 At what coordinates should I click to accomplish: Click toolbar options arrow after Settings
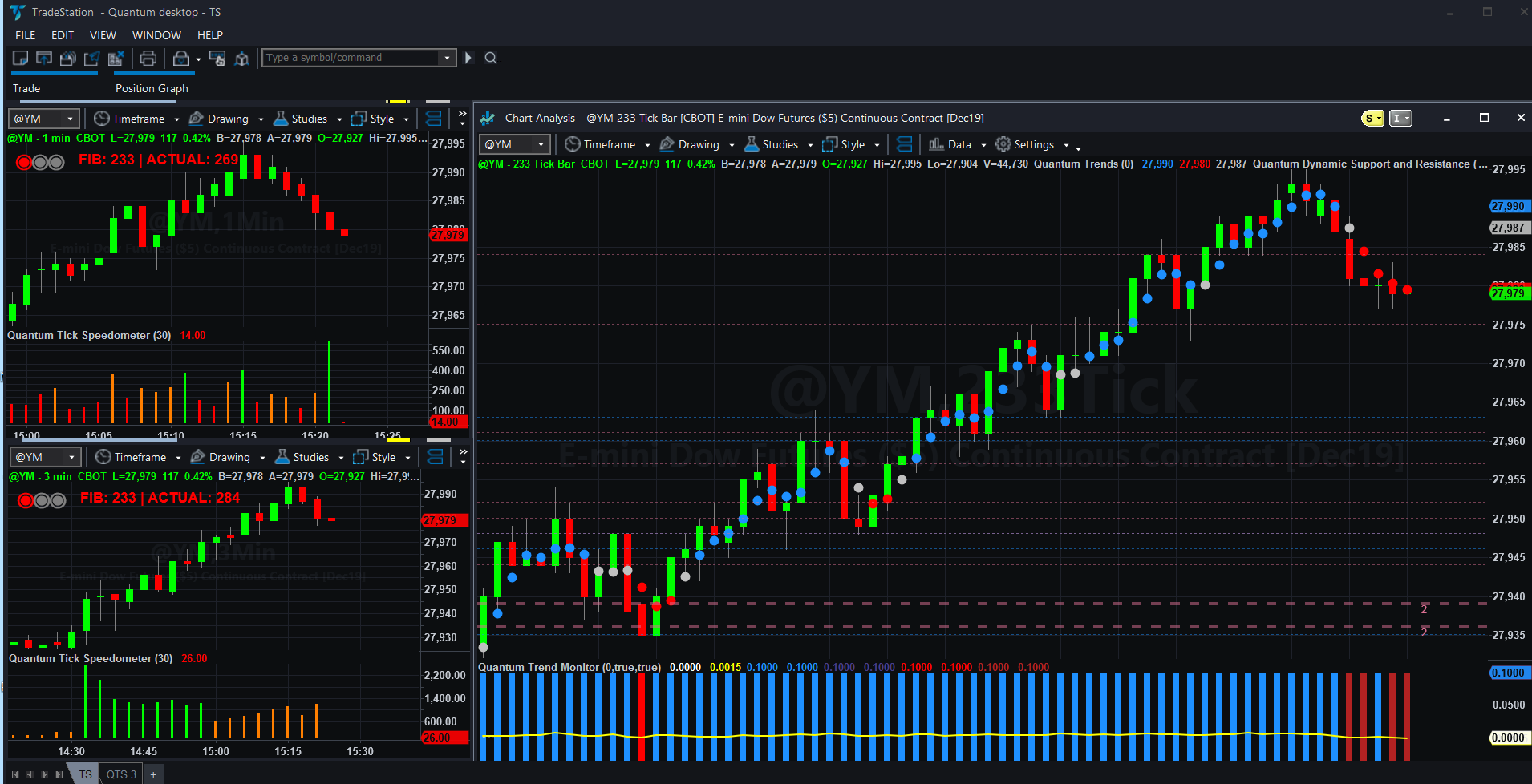[x=1078, y=148]
